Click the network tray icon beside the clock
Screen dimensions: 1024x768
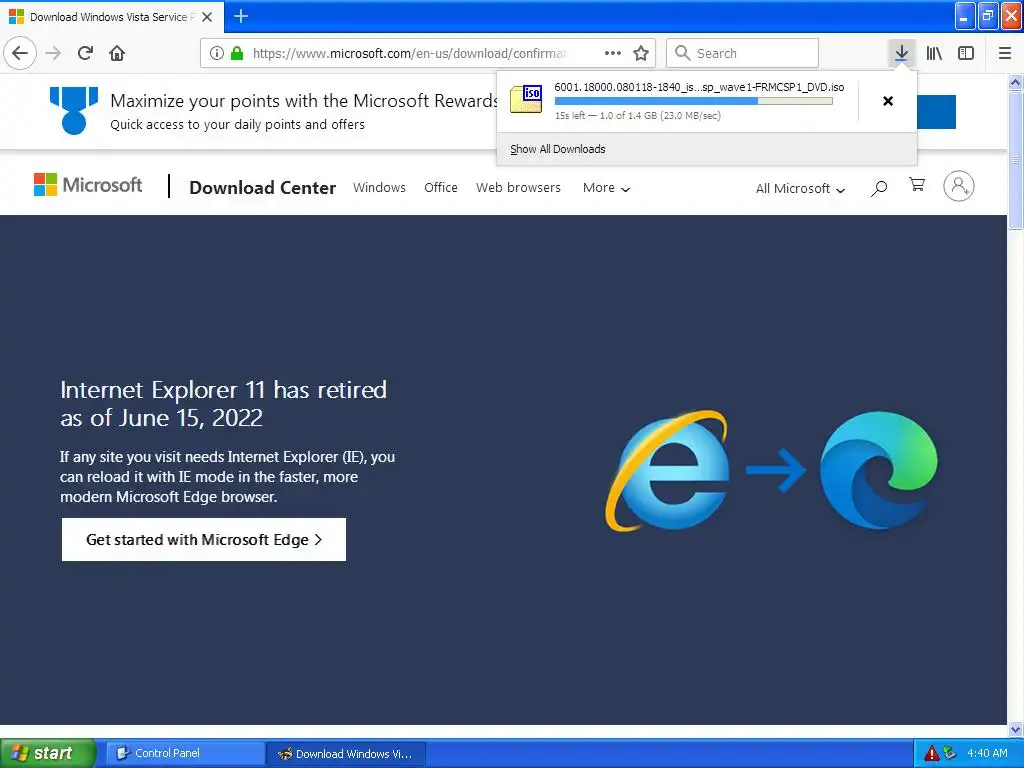point(950,753)
